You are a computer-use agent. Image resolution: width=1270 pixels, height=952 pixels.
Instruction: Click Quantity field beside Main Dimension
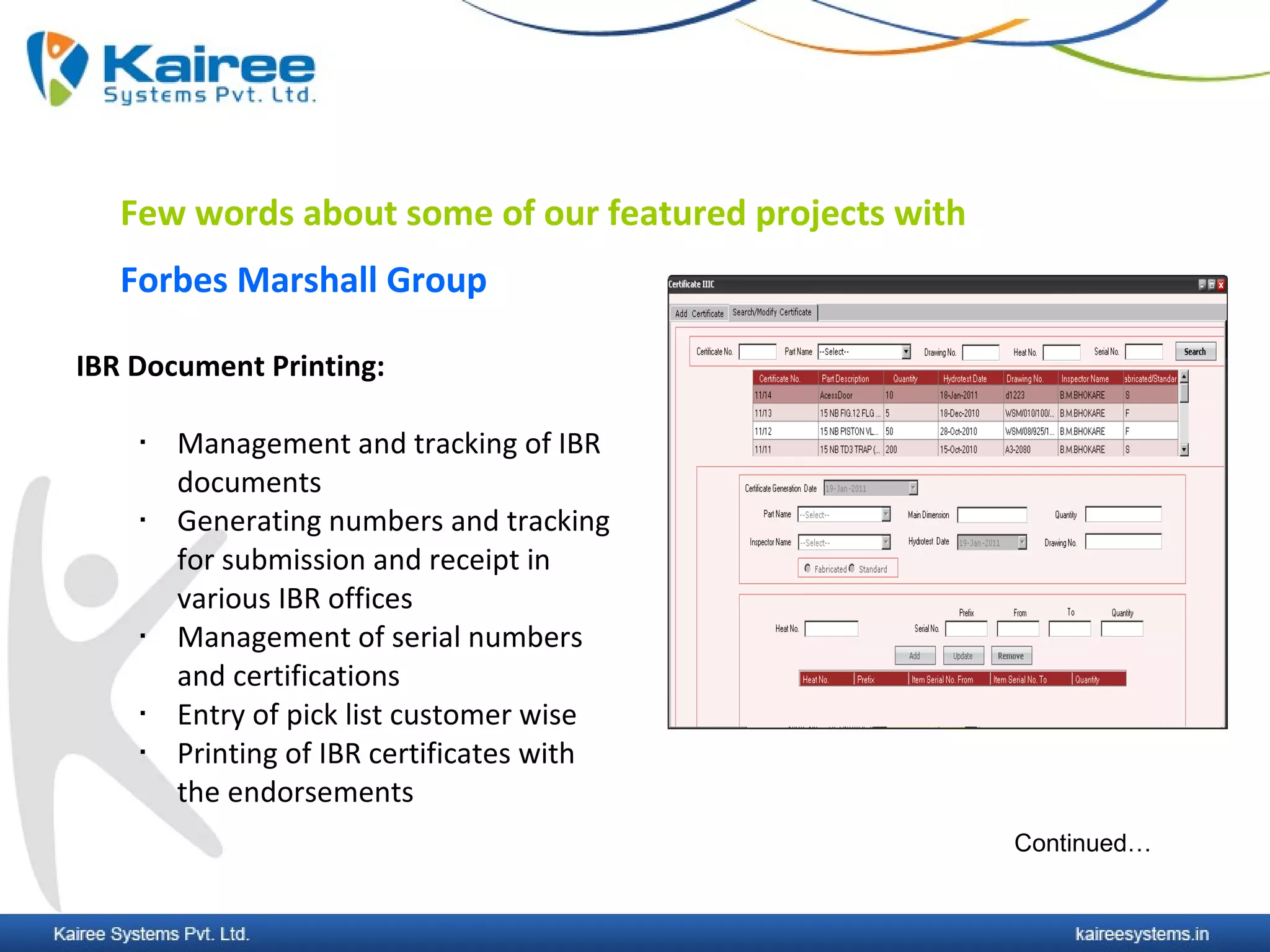click(1123, 514)
